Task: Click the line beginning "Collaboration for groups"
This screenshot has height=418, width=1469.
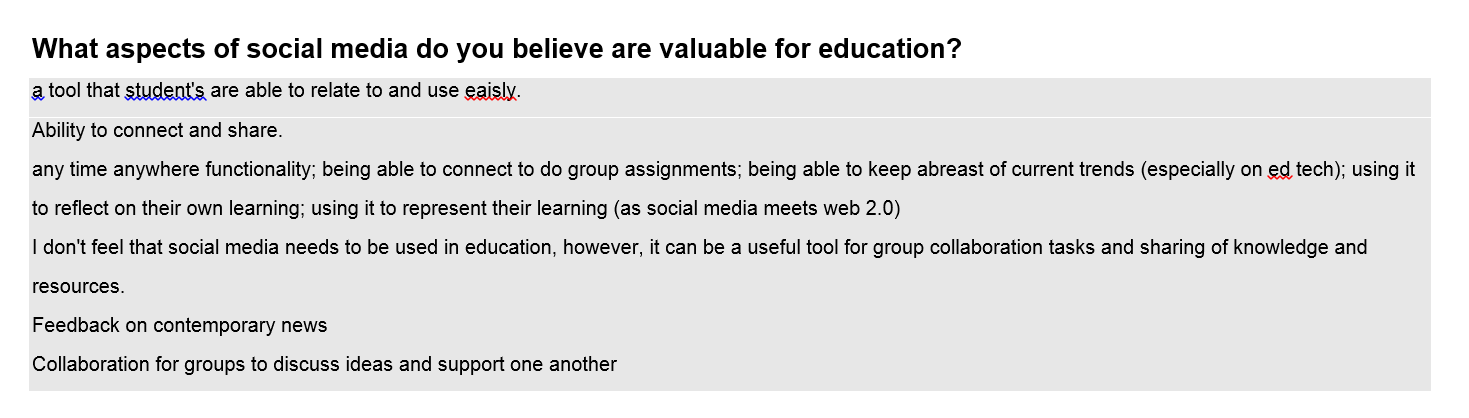Action: (x=324, y=364)
